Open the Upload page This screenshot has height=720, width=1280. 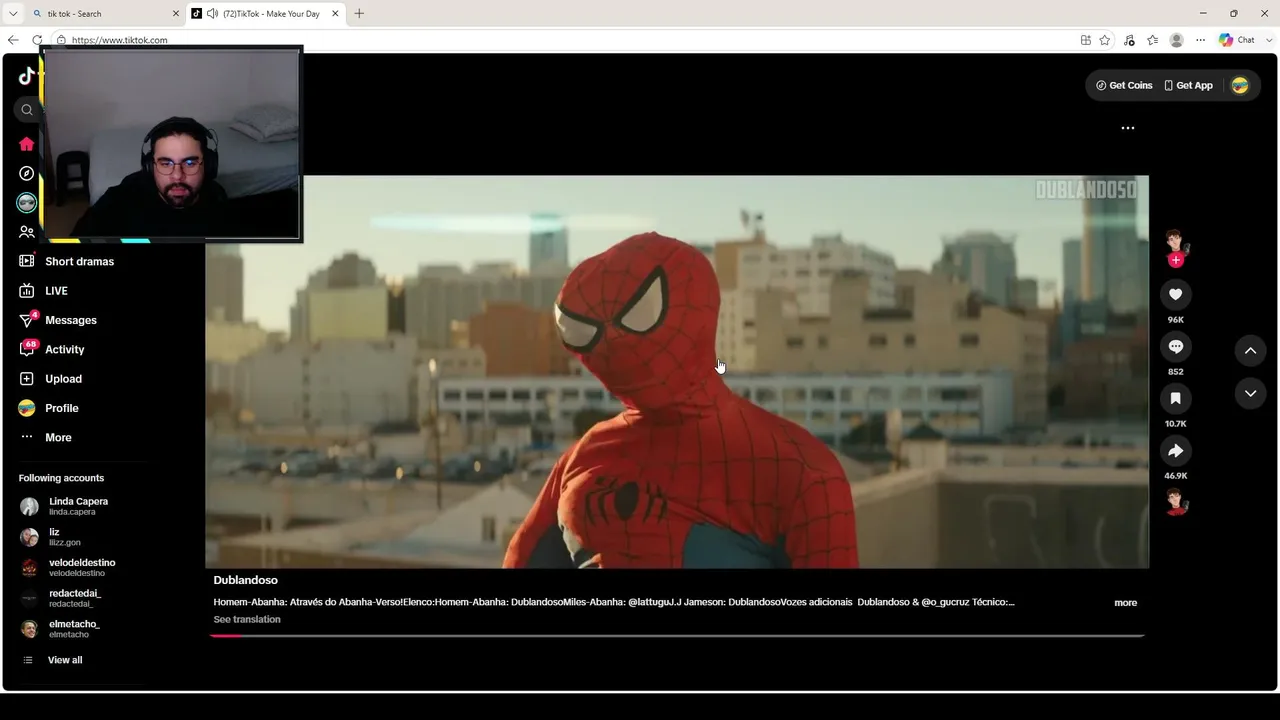[x=50, y=379]
